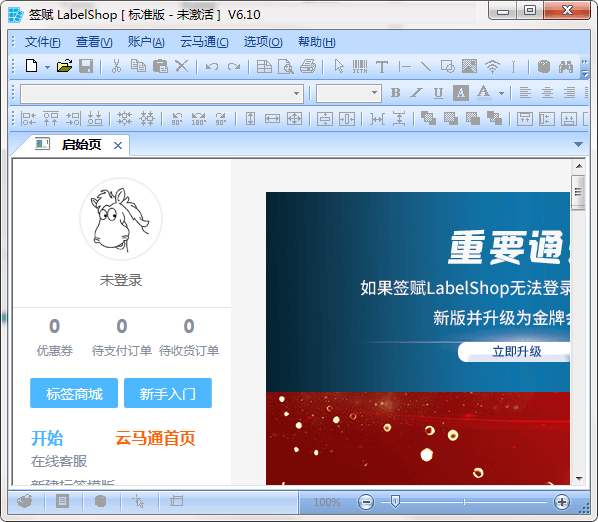Paste from clipboard icon
Screen dimensions: 598x522
point(160,66)
